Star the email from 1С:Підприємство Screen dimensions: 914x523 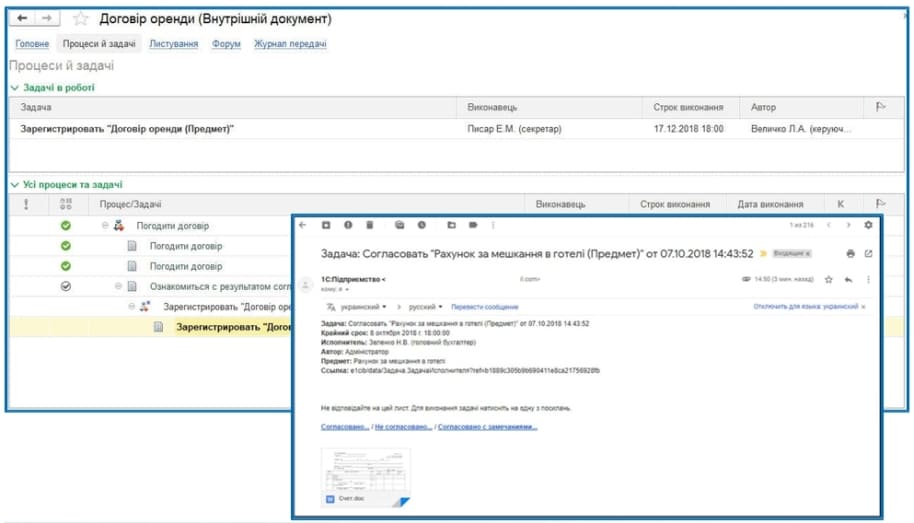pos(828,279)
